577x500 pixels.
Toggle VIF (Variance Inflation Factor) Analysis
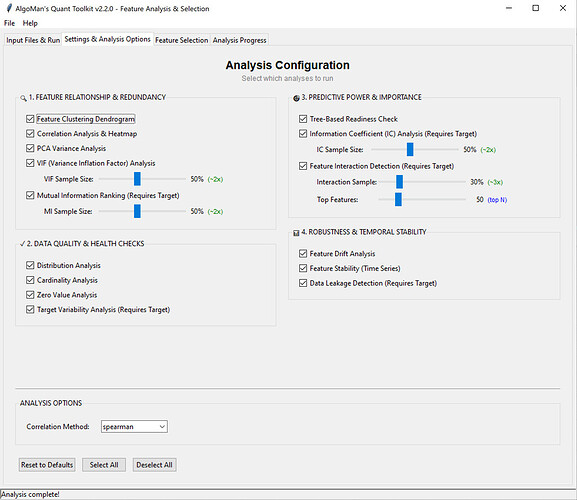[x=30, y=163]
